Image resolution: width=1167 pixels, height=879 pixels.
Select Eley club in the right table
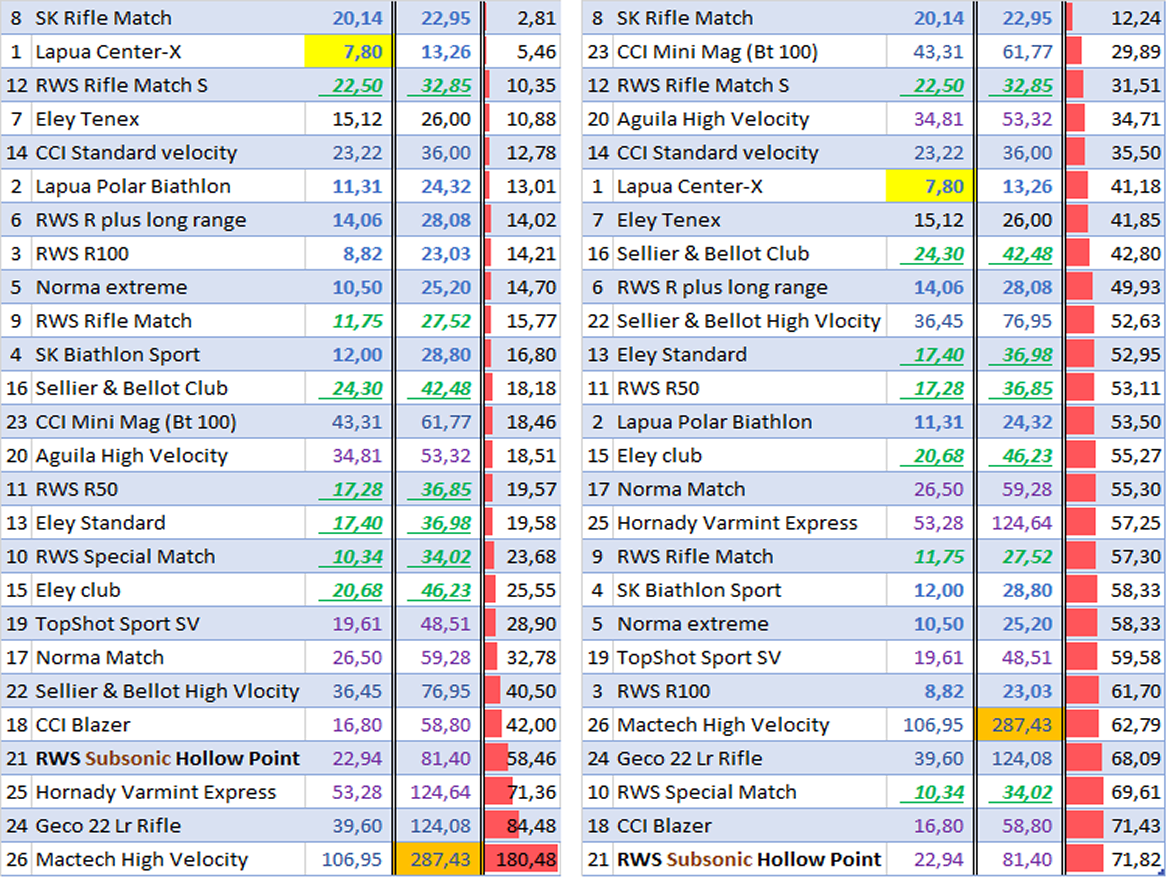point(659,456)
